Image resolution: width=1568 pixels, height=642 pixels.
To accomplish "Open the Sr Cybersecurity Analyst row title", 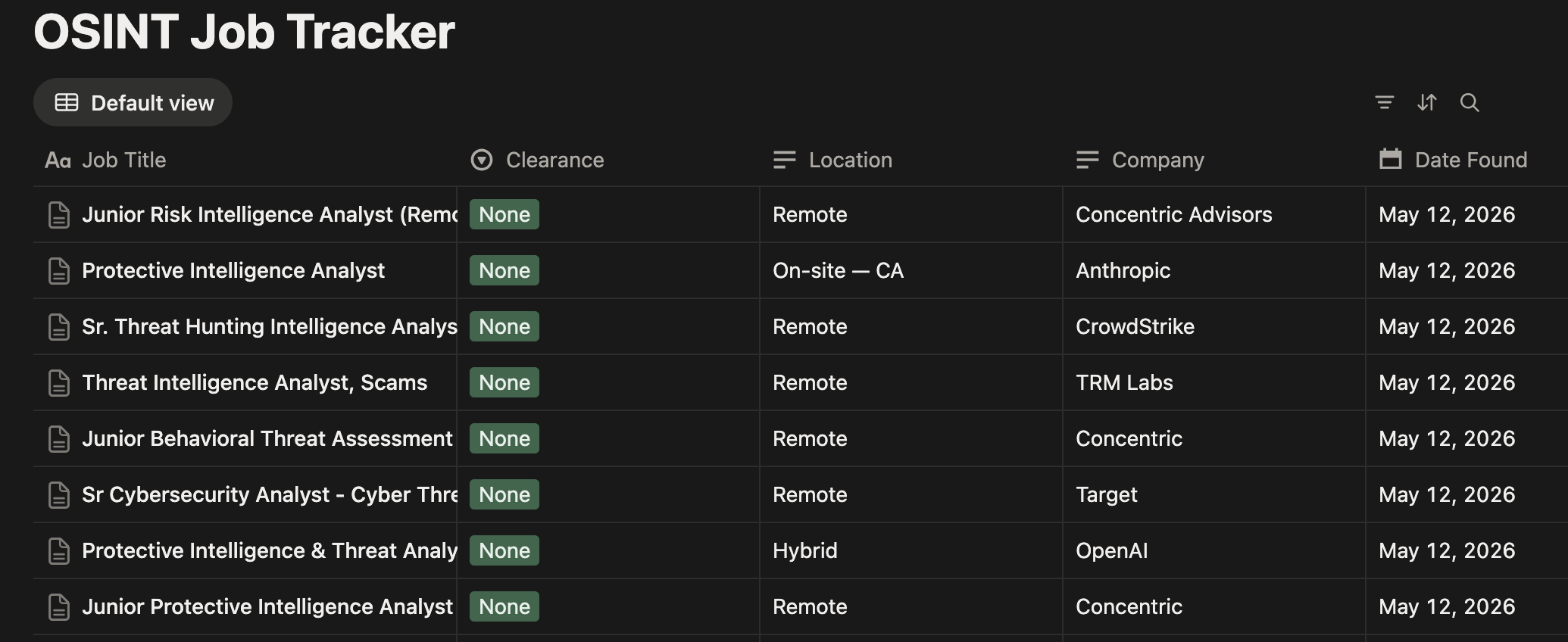I will point(270,494).
